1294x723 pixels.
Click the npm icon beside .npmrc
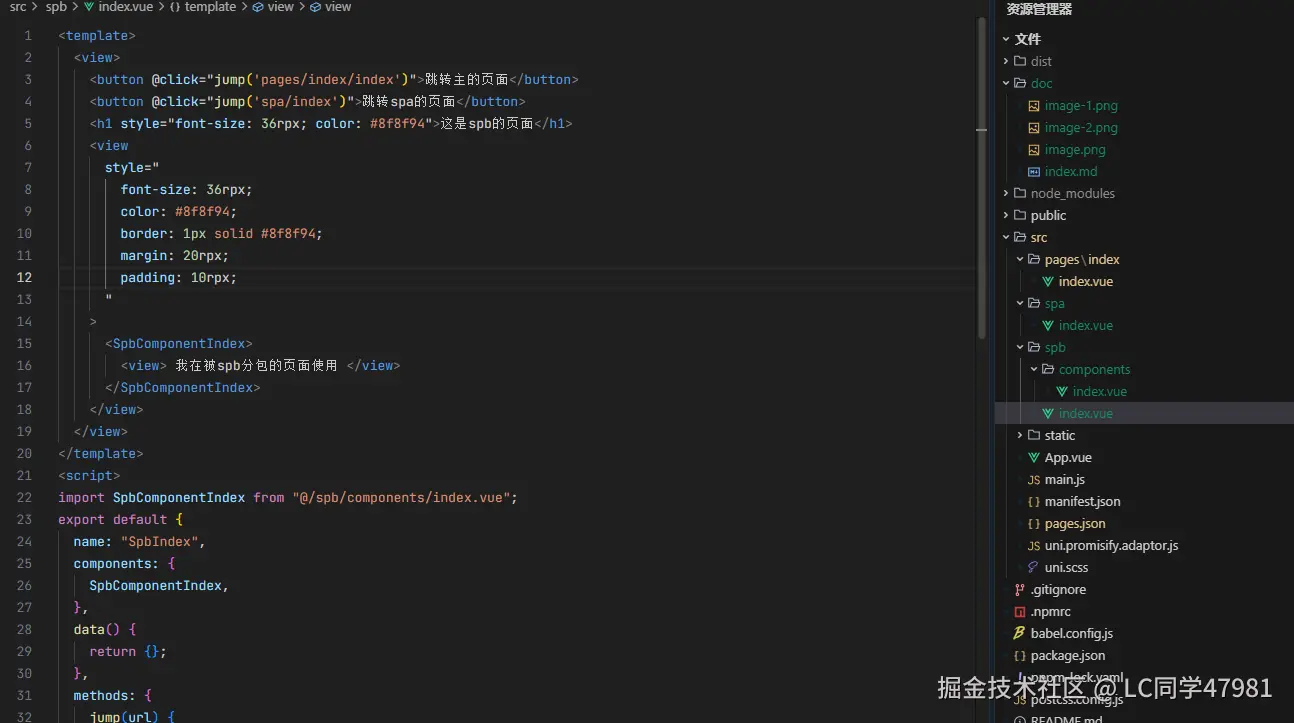pyautogui.click(x=1020, y=611)
